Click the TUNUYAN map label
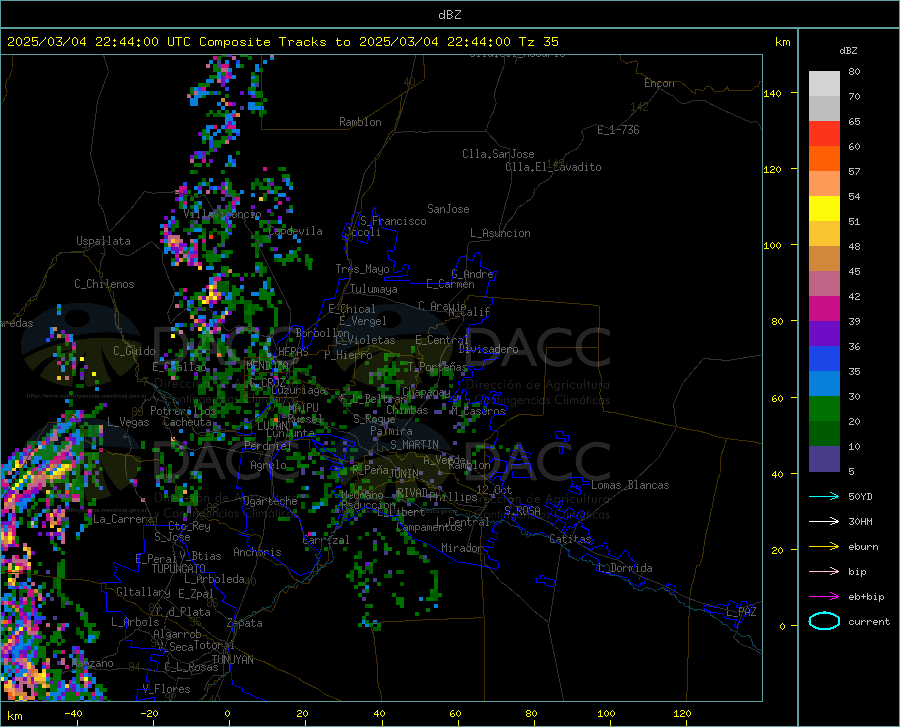The image size is (900, 727). point(232,659)
